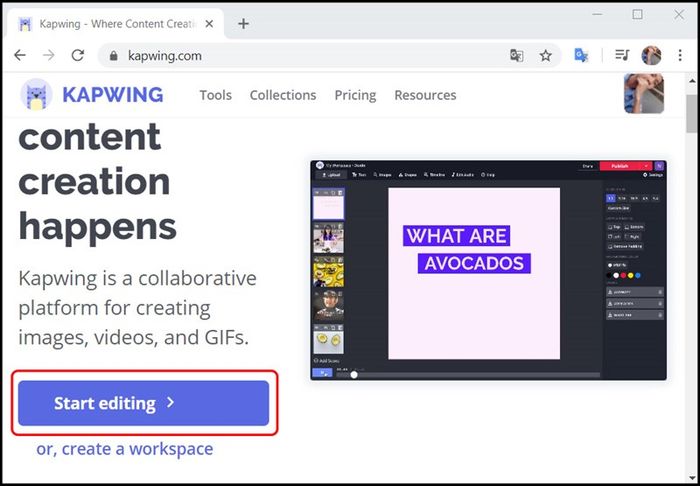Click the or, create a workspace link
Screen dimensions: 700x486
(x=125, y=449)
